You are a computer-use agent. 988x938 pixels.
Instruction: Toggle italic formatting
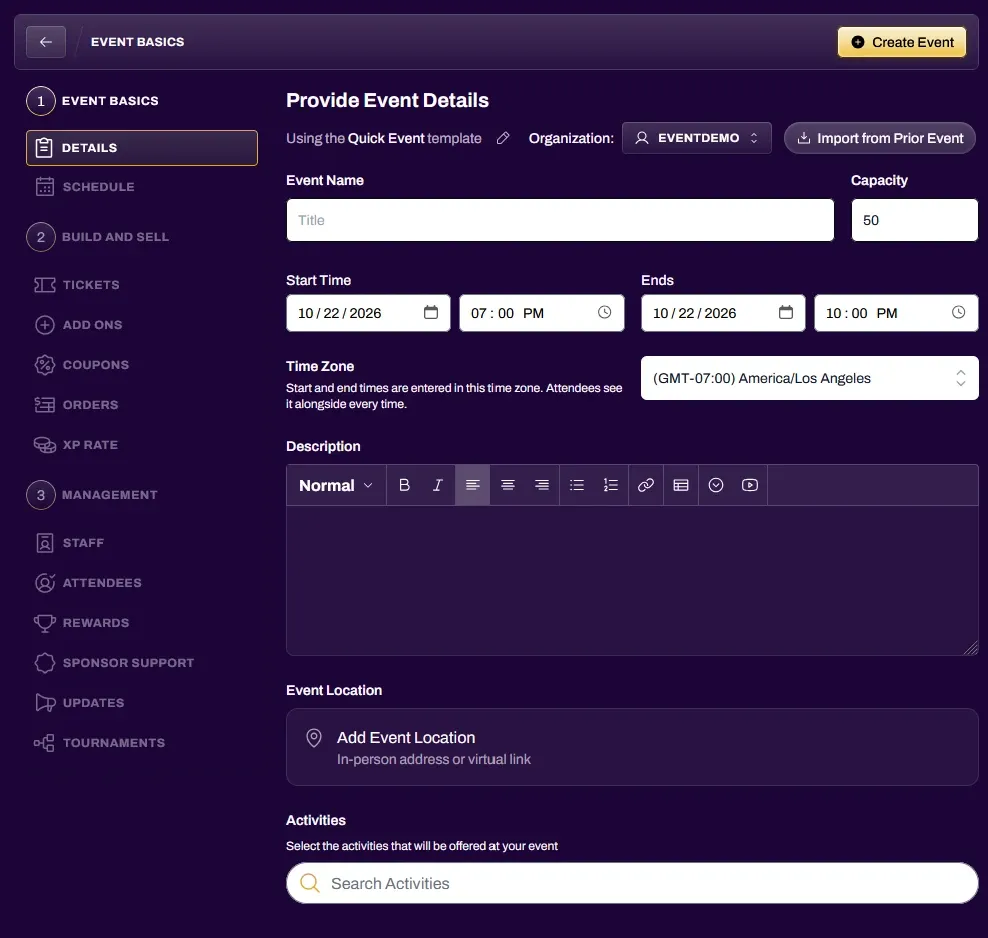click(437, 485)
